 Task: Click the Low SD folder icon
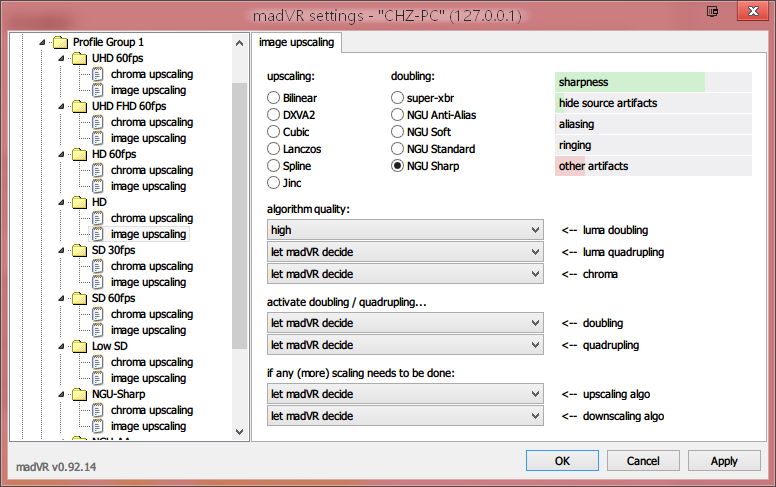(79, 346)
